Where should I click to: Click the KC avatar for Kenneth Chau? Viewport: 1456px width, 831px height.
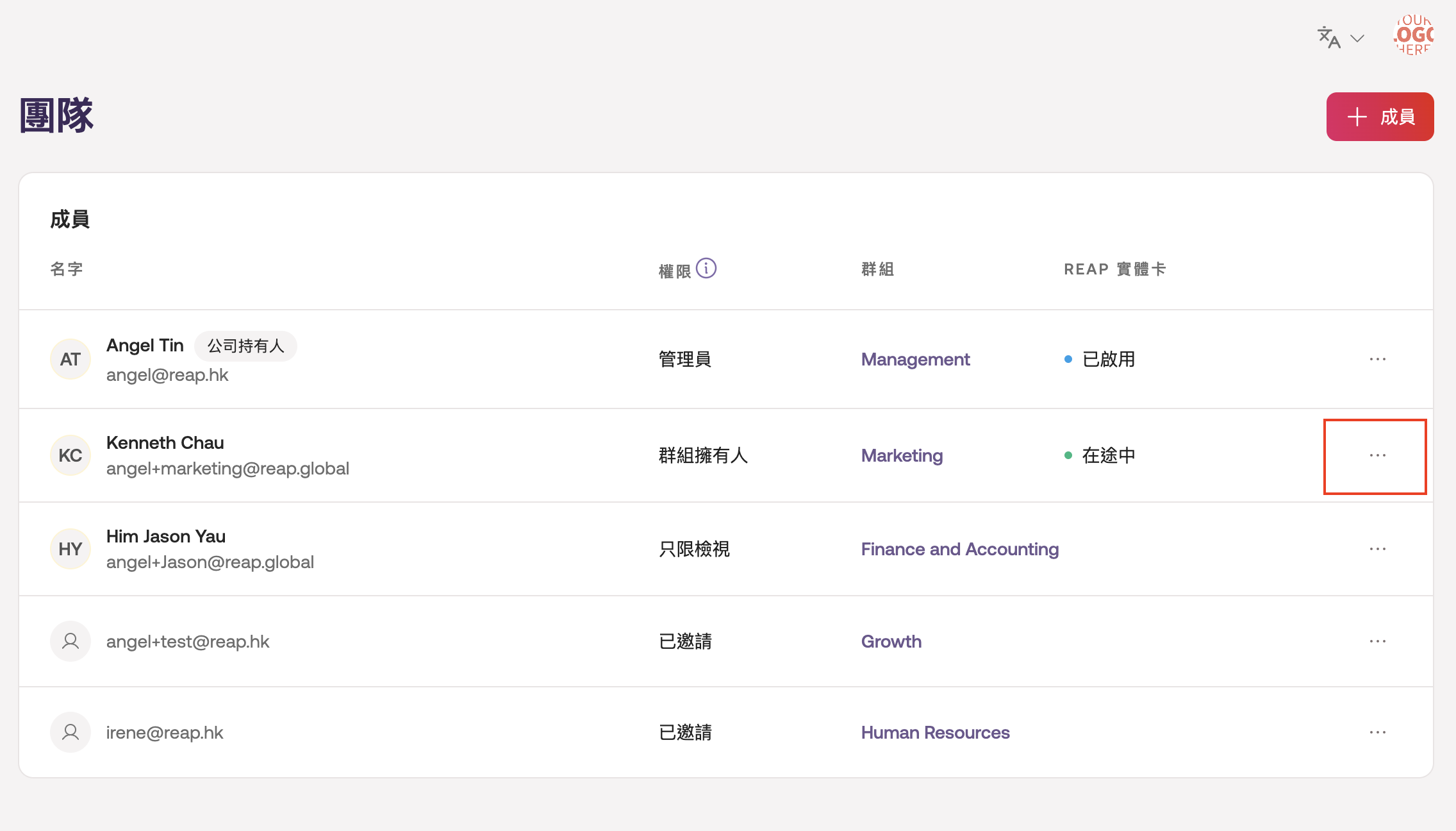coord(70,455)
